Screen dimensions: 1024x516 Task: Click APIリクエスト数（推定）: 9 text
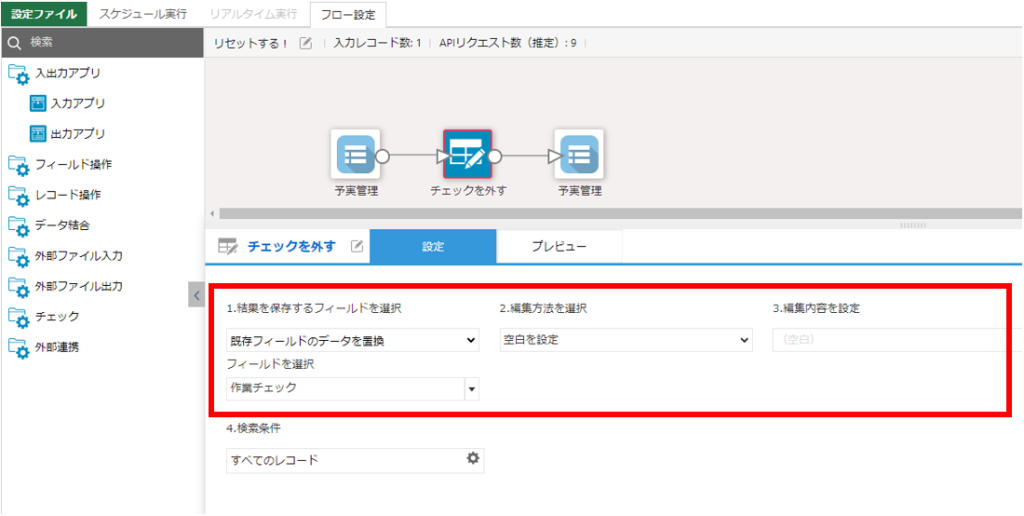507,44
